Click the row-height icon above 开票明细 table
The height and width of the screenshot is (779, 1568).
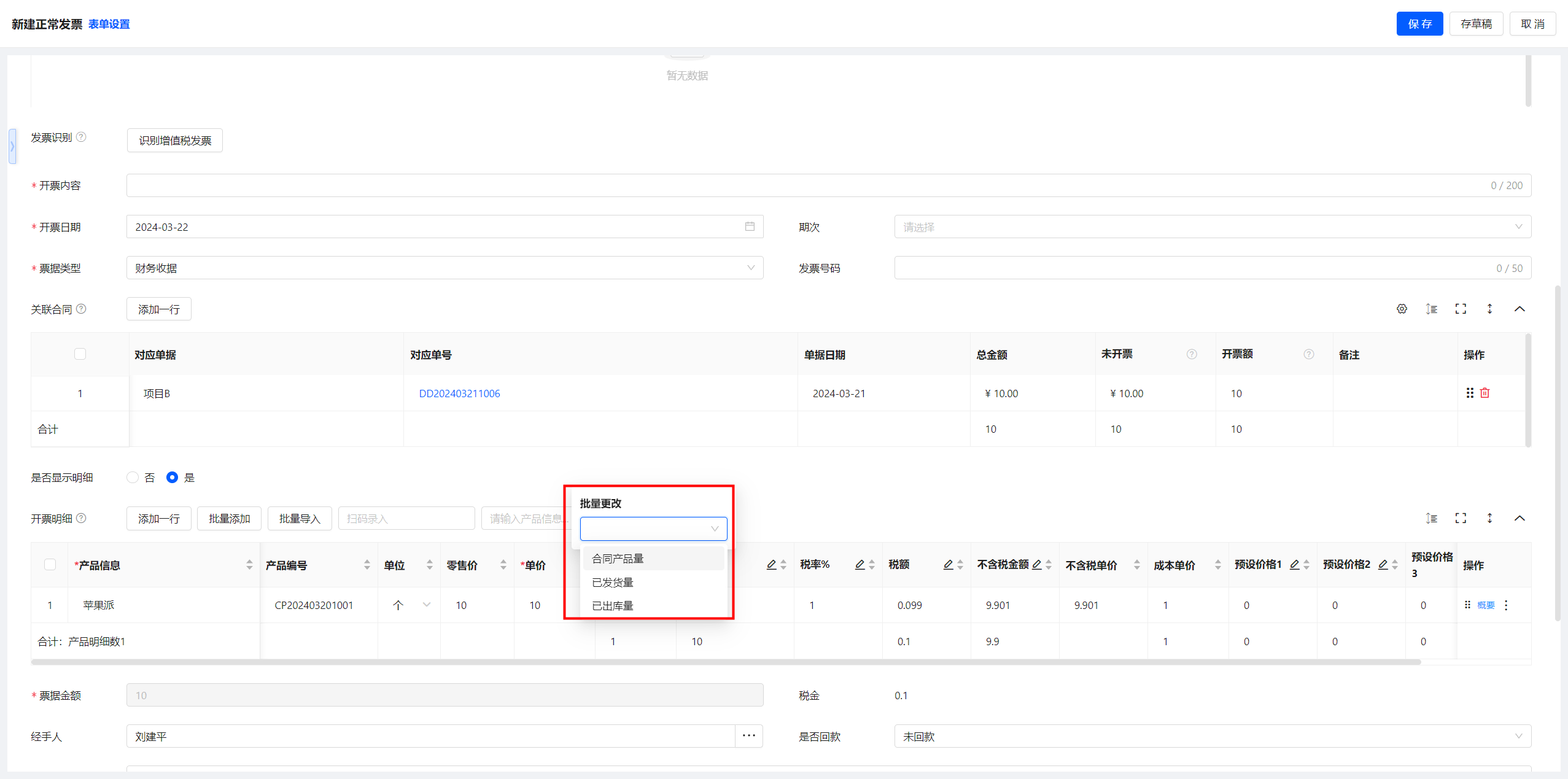pyautogui.click(x=1431, y=518)
